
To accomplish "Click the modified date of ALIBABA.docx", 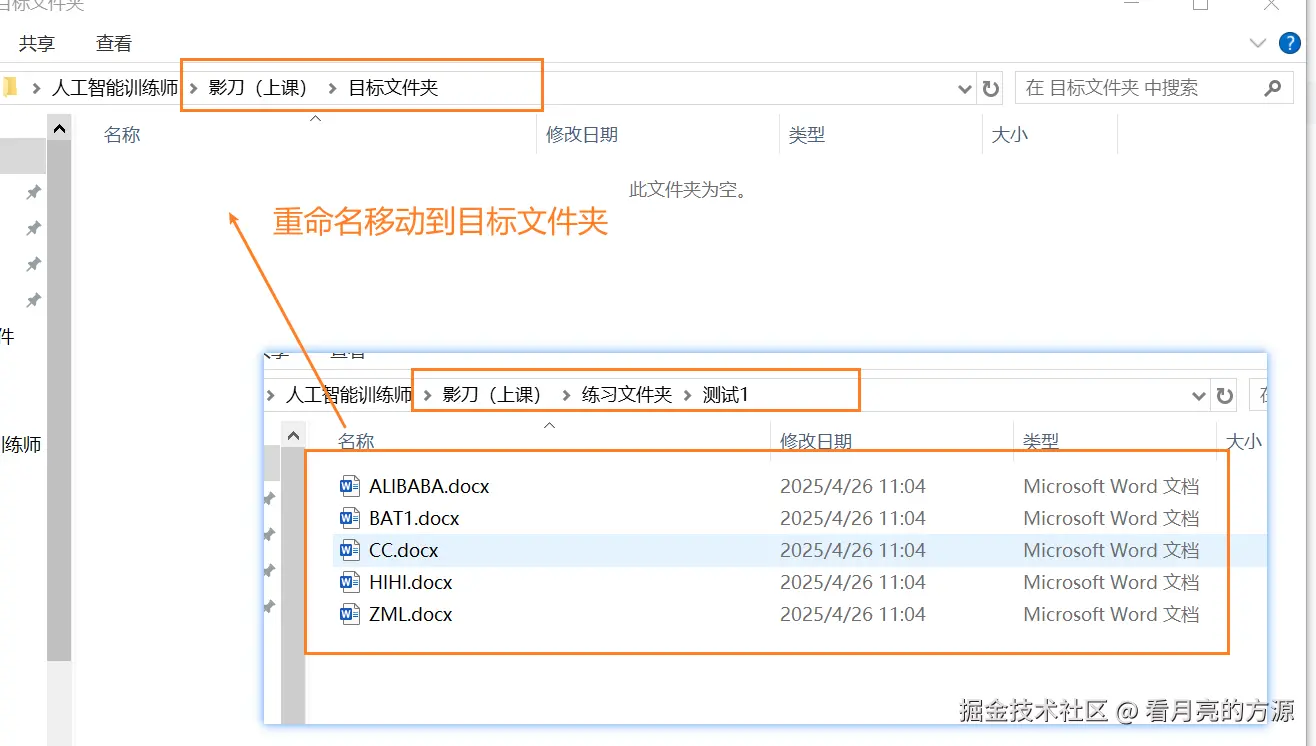I will (853, 486).
